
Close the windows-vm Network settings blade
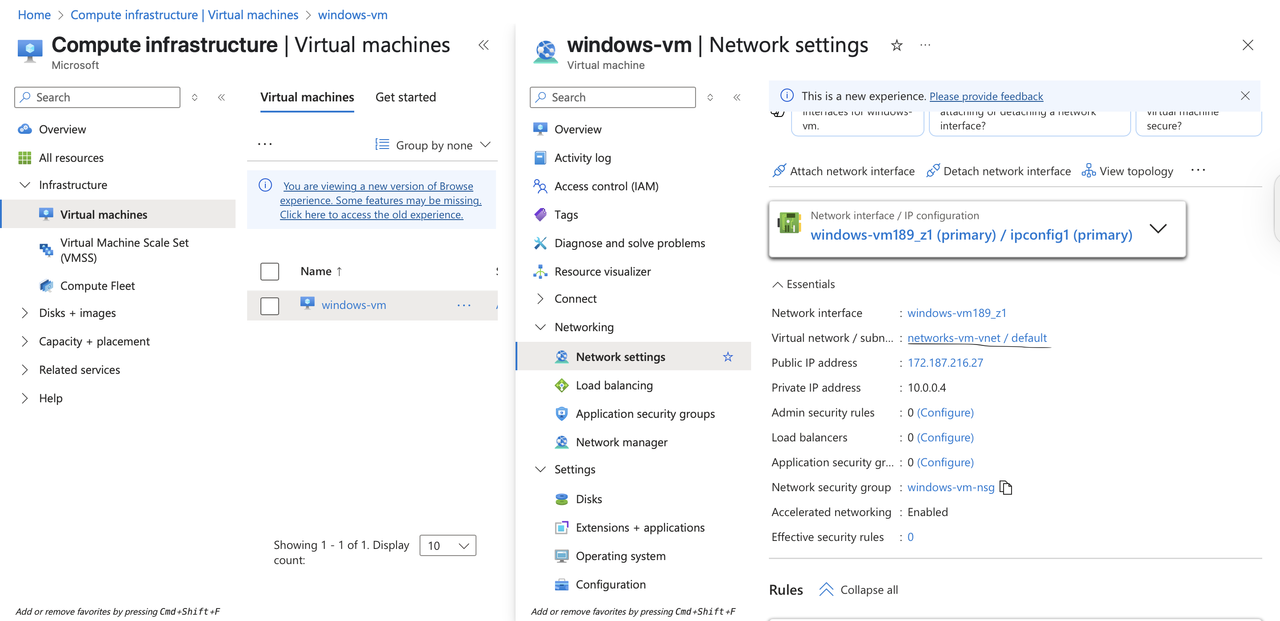tap(1247, 45)
